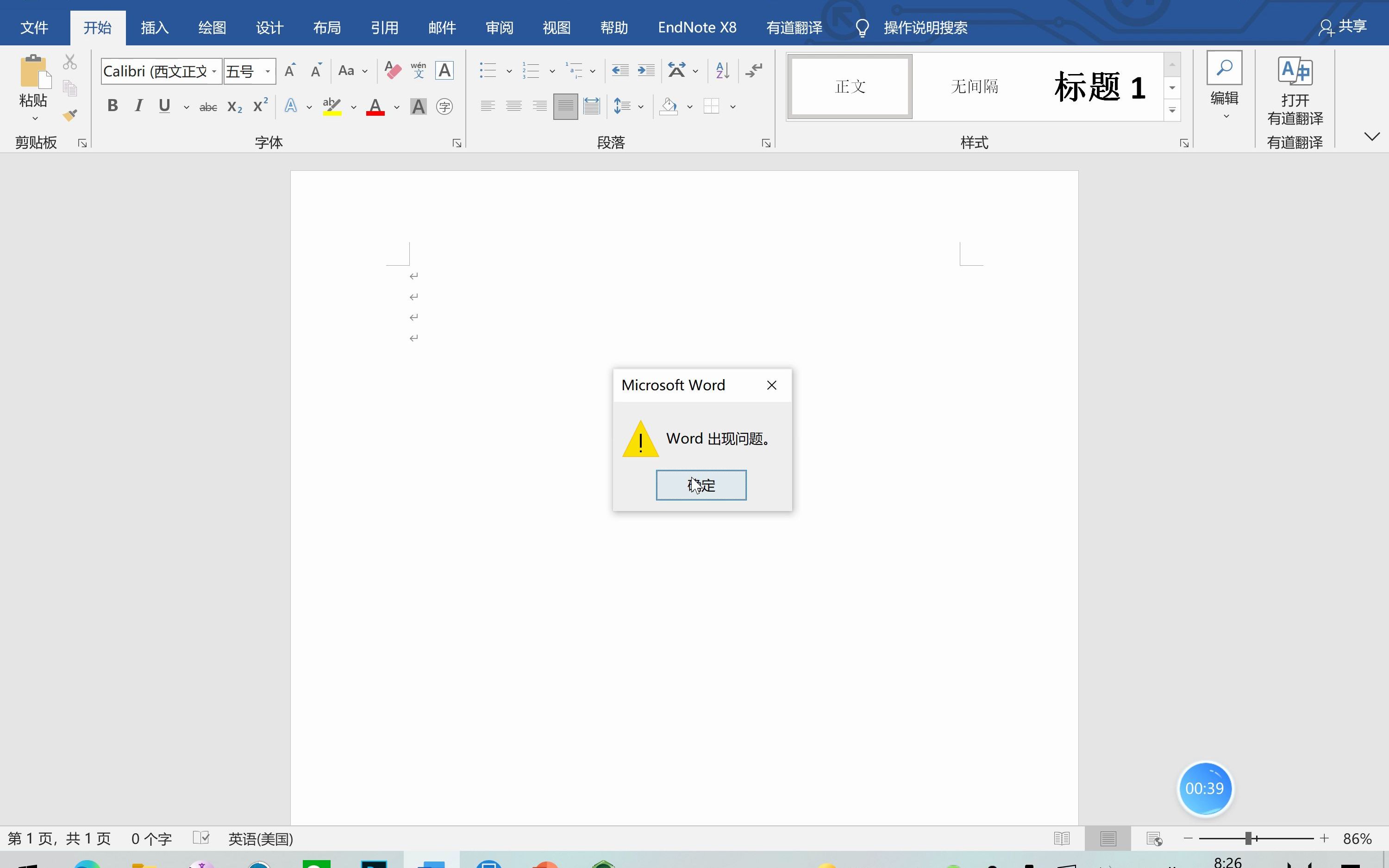Expand the bullets dropdown arrow
The width and height of the screenshot is (1389, 868).
pos(509,71)
